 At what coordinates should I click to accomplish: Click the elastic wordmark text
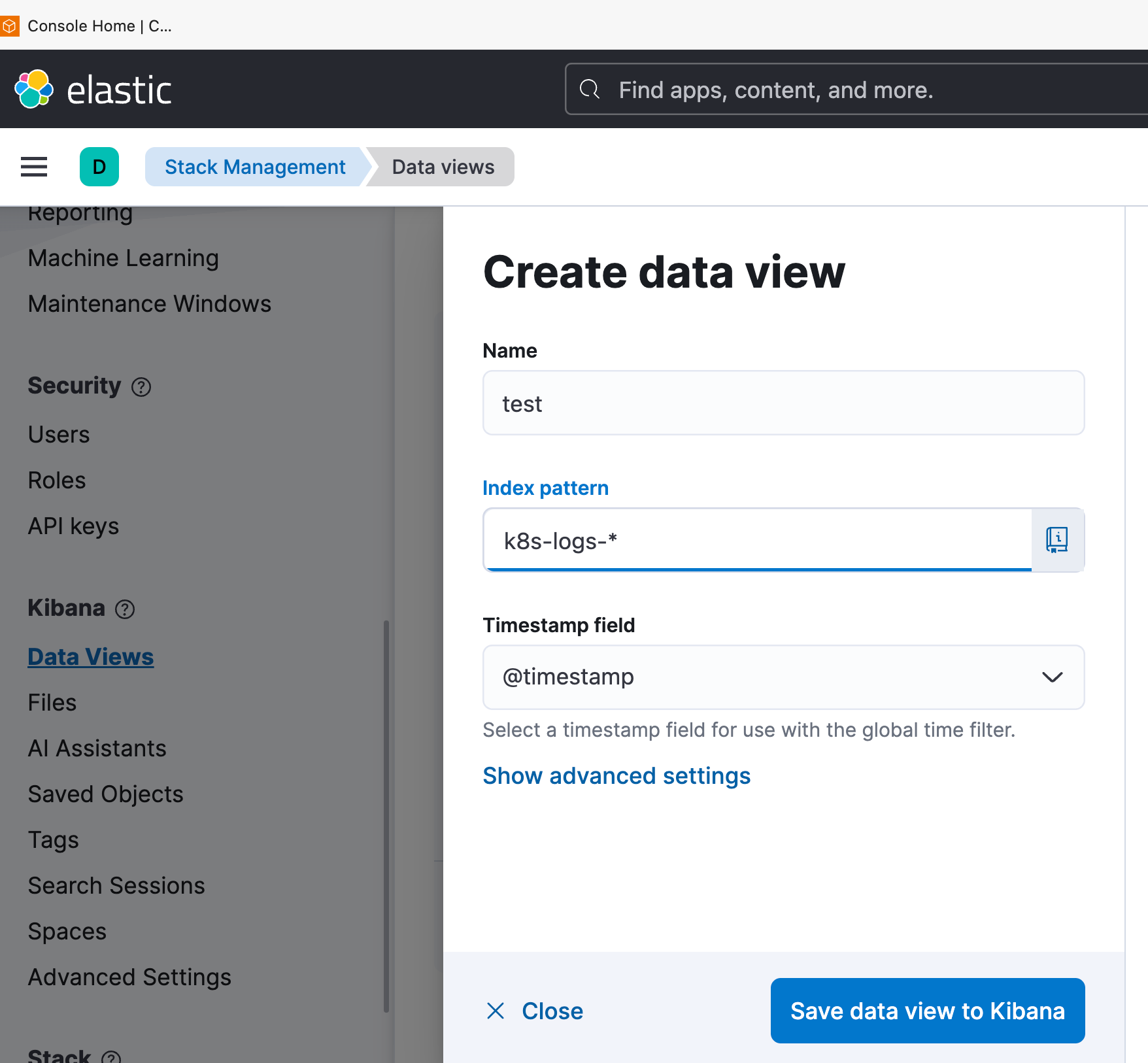click(x=120, y=90)
